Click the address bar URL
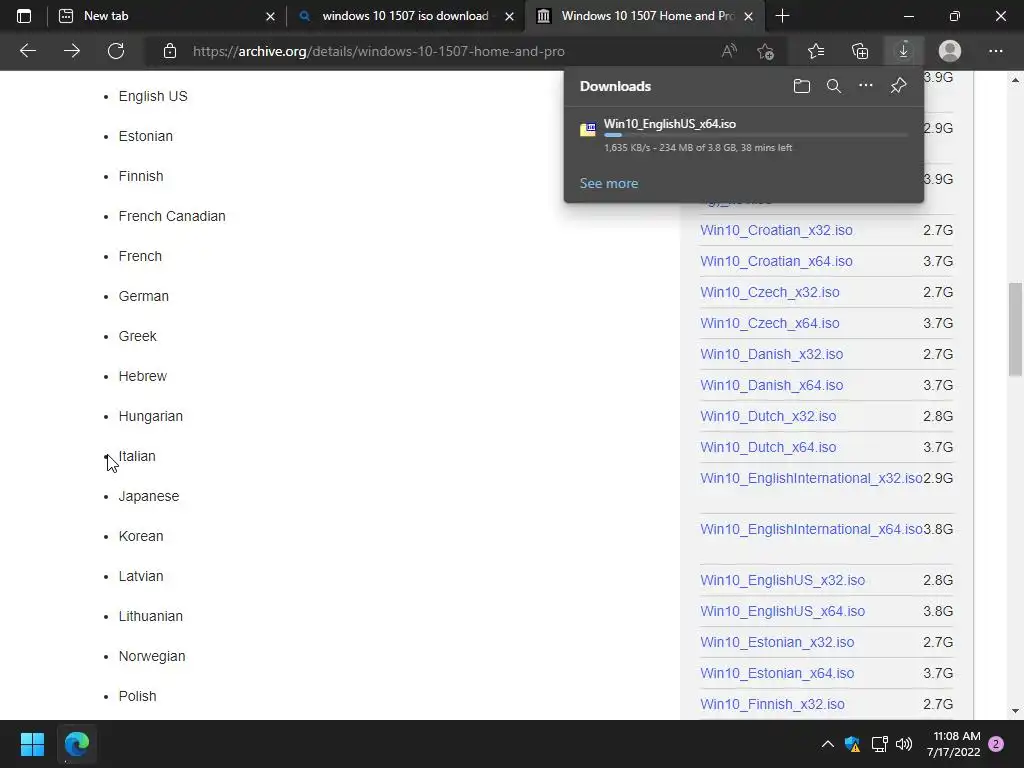1024x768 pixels. click(x=379, y=51)
